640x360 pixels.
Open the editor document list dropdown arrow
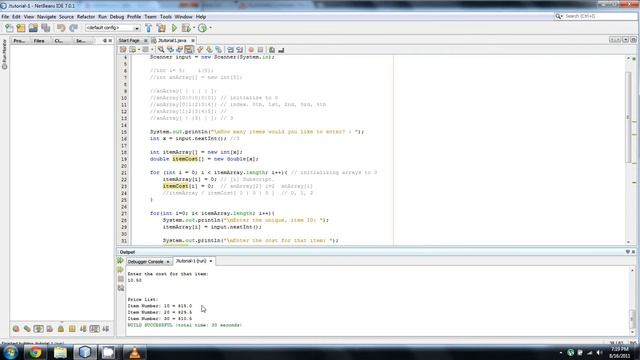625,40
